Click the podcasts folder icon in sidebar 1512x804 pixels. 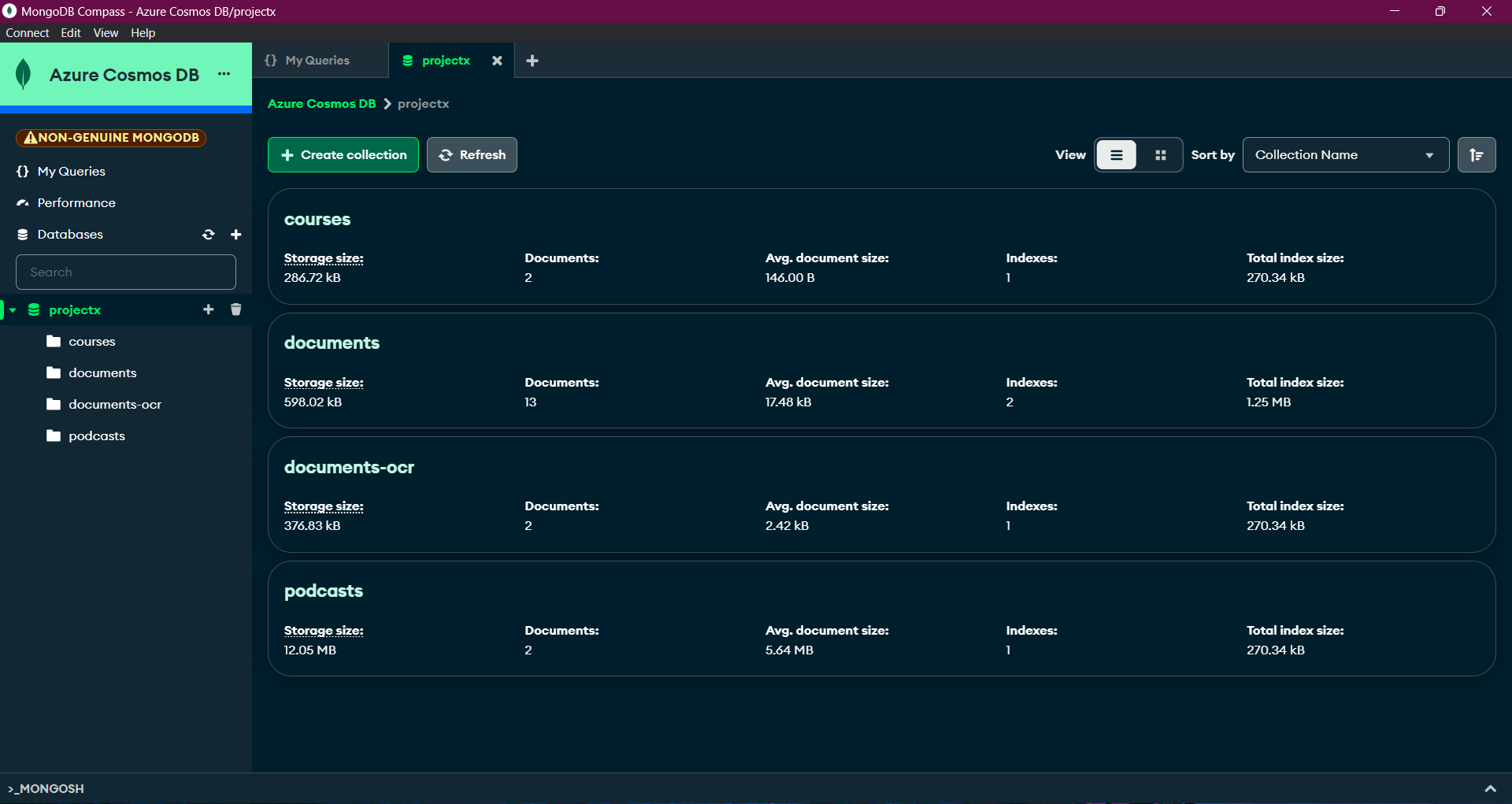point(54,436)
